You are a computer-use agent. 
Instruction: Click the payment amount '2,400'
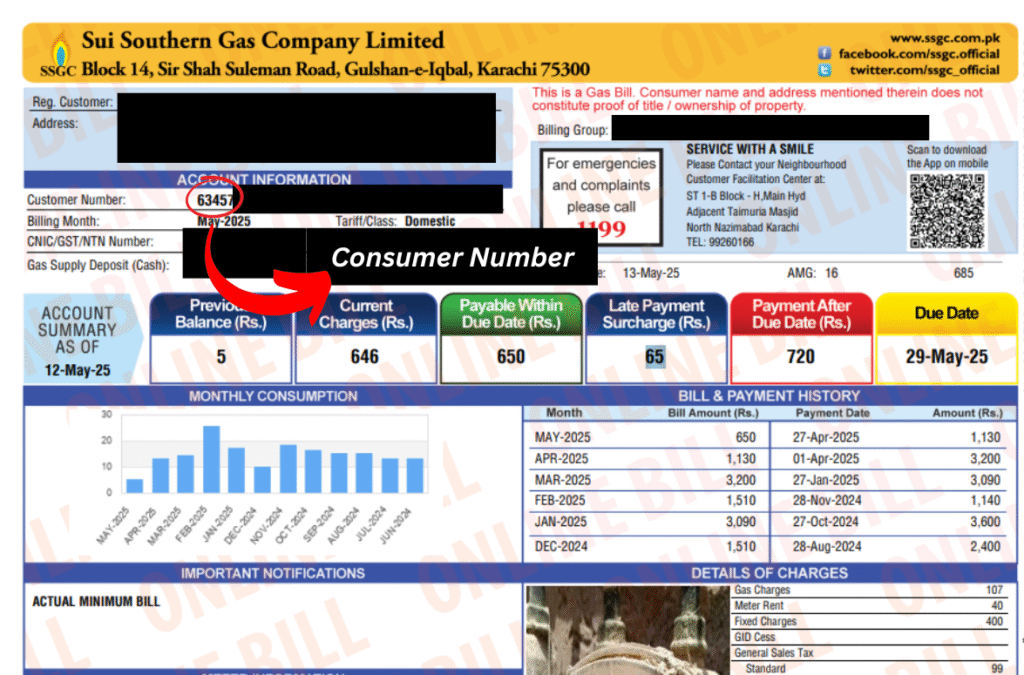pyautogui.click(x=985, y=546)
